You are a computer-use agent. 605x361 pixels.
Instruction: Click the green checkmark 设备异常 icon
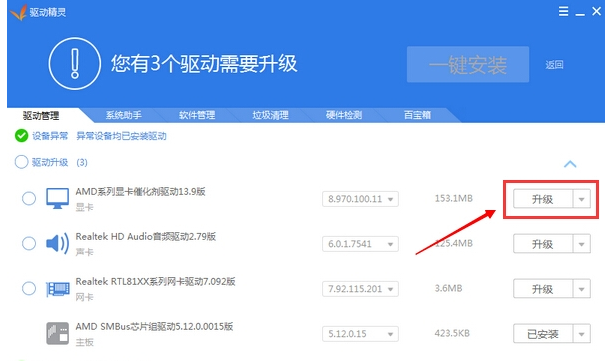(x=21, y=136)
